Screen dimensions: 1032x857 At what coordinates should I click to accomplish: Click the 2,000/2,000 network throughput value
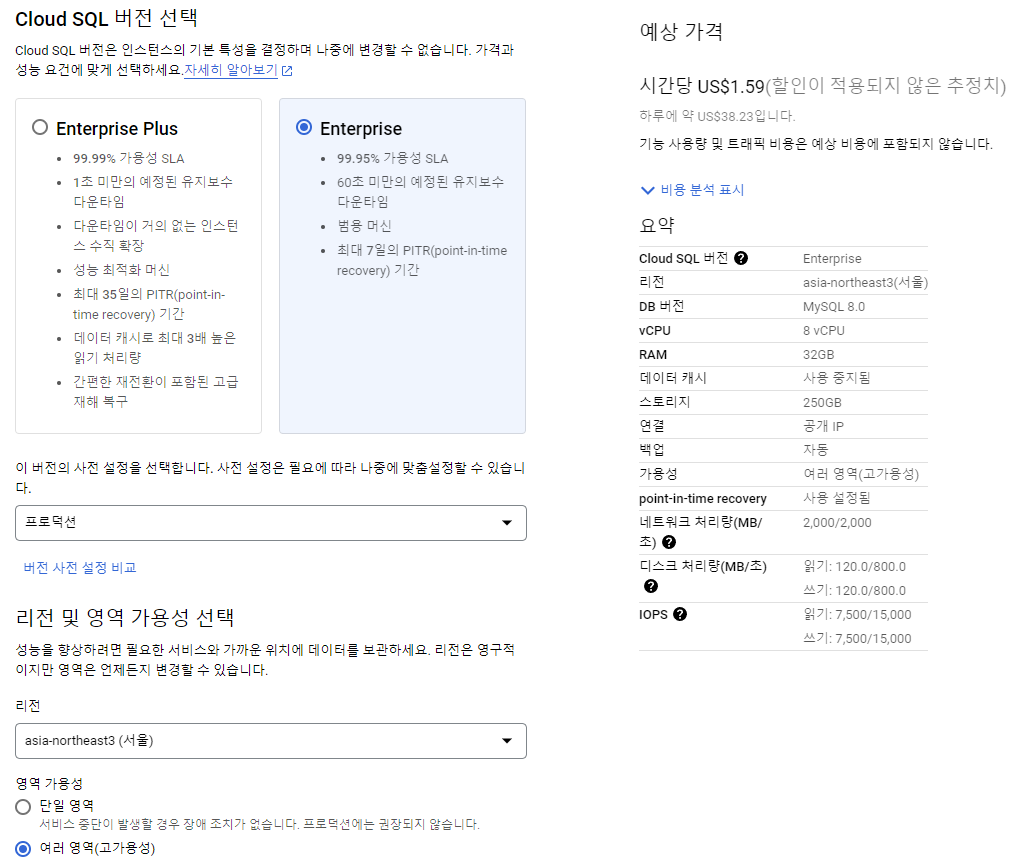click(x=837, y=523)
